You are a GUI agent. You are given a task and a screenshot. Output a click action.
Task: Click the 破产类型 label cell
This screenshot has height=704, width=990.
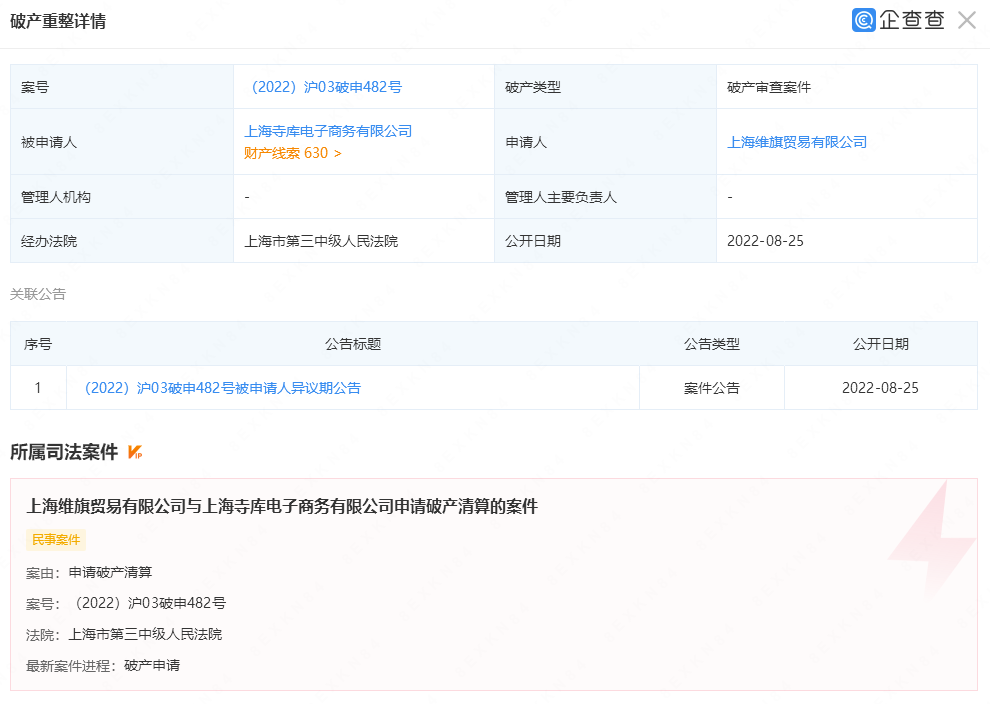point(605,87)
